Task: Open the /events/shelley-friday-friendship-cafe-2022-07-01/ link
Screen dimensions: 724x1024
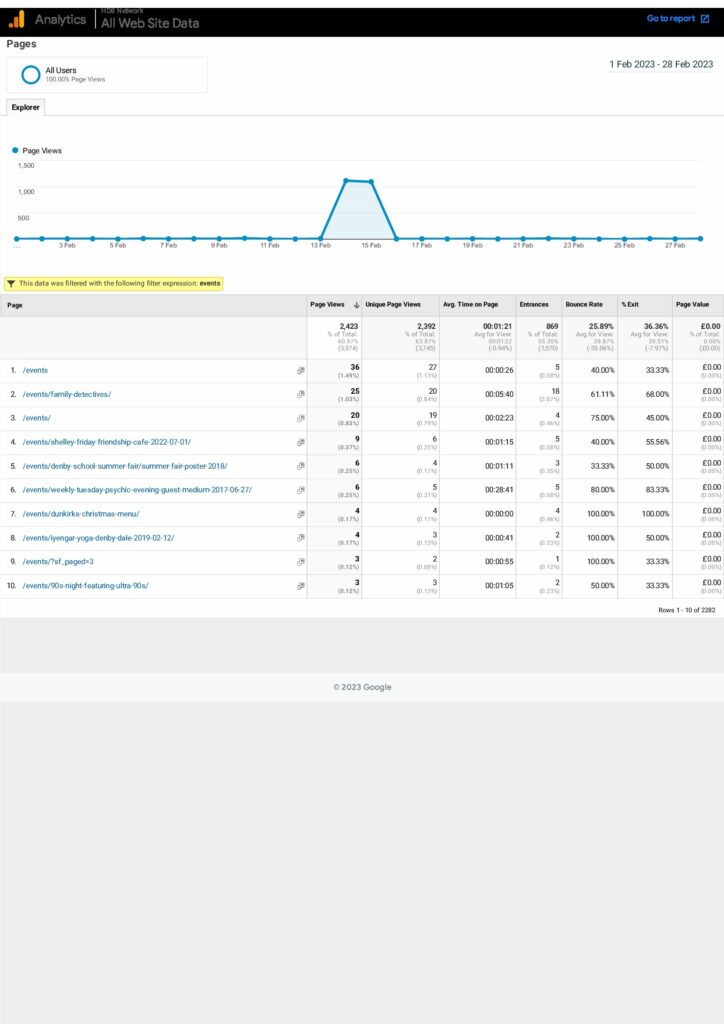Action: (x=107, y=442)
